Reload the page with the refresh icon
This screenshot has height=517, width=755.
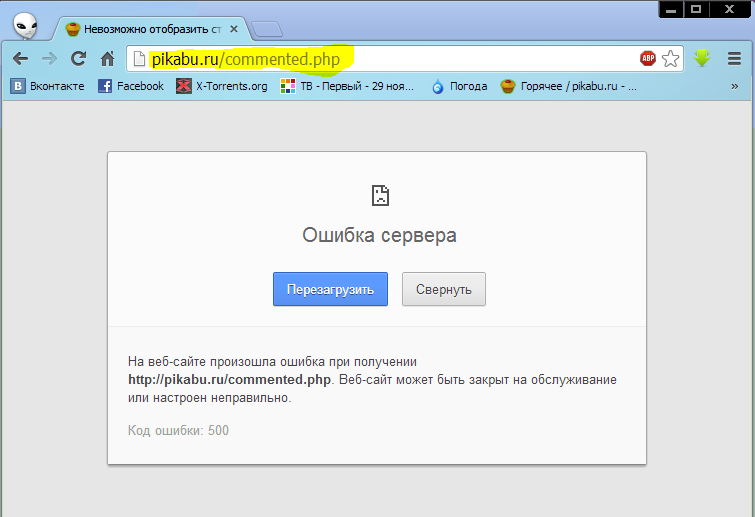coord(78,59)
